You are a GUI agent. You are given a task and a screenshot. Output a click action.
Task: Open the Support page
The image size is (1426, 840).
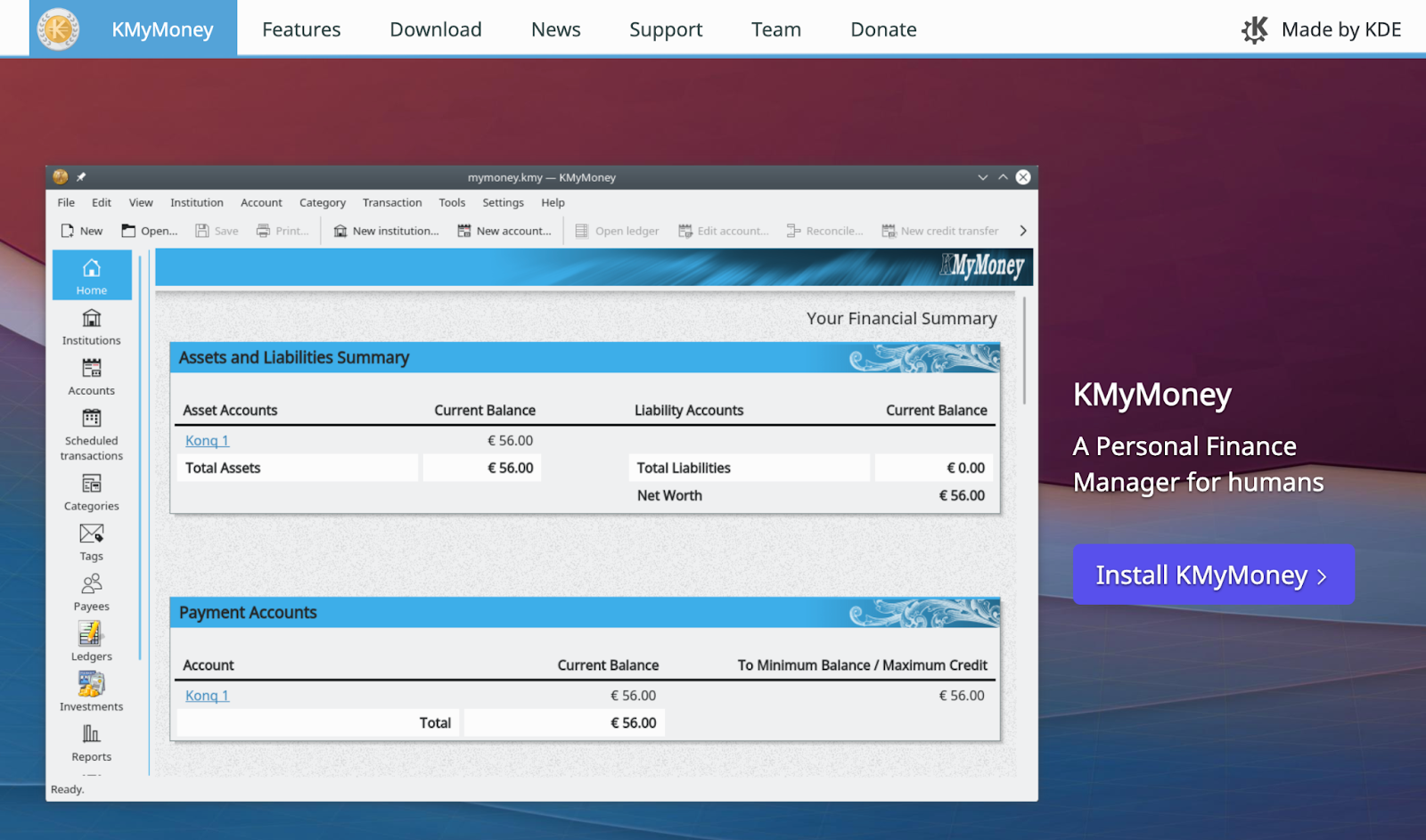[x=666, y=29]
